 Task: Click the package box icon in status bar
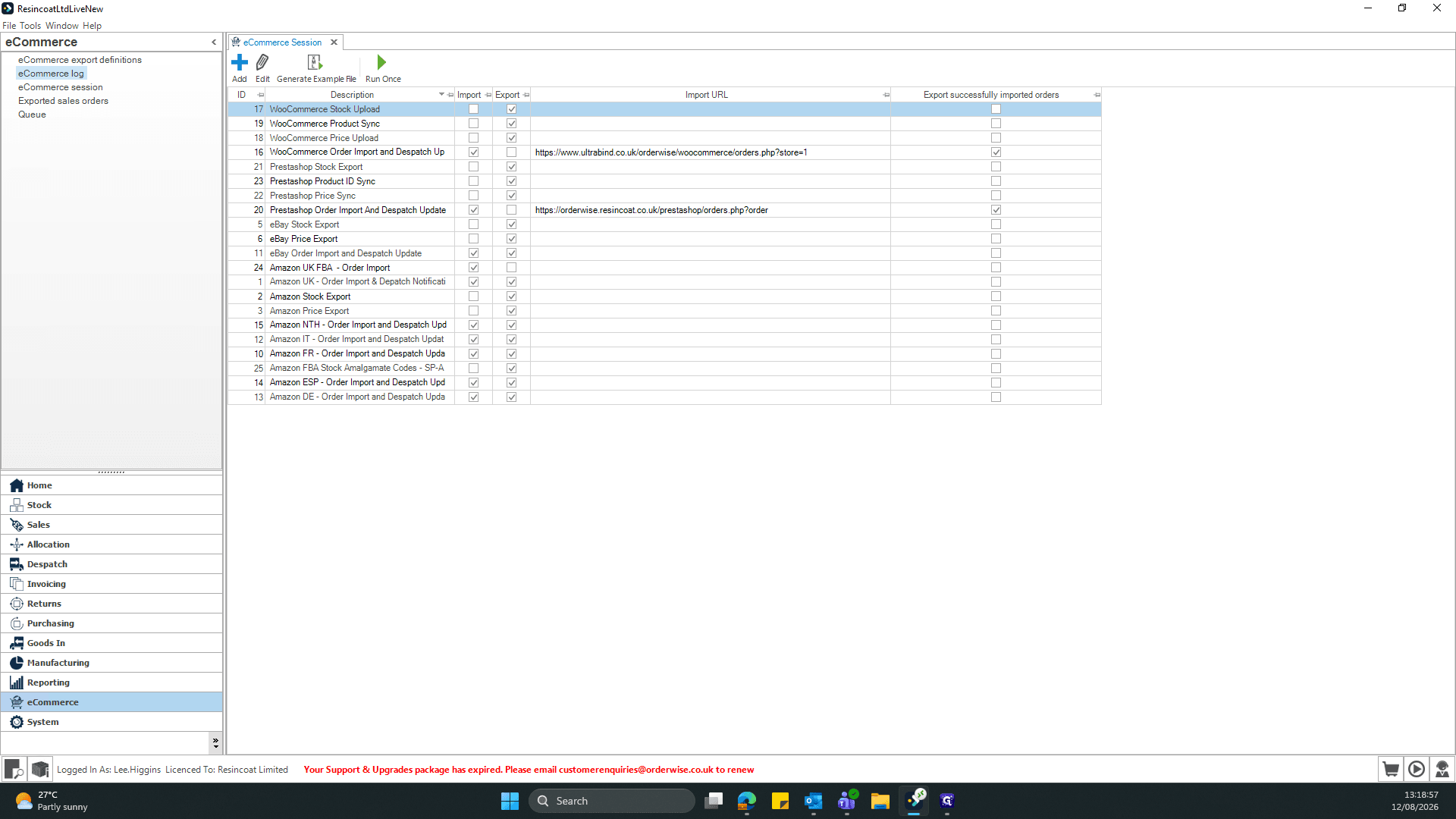pyautogui.click(x=40, y=769)
